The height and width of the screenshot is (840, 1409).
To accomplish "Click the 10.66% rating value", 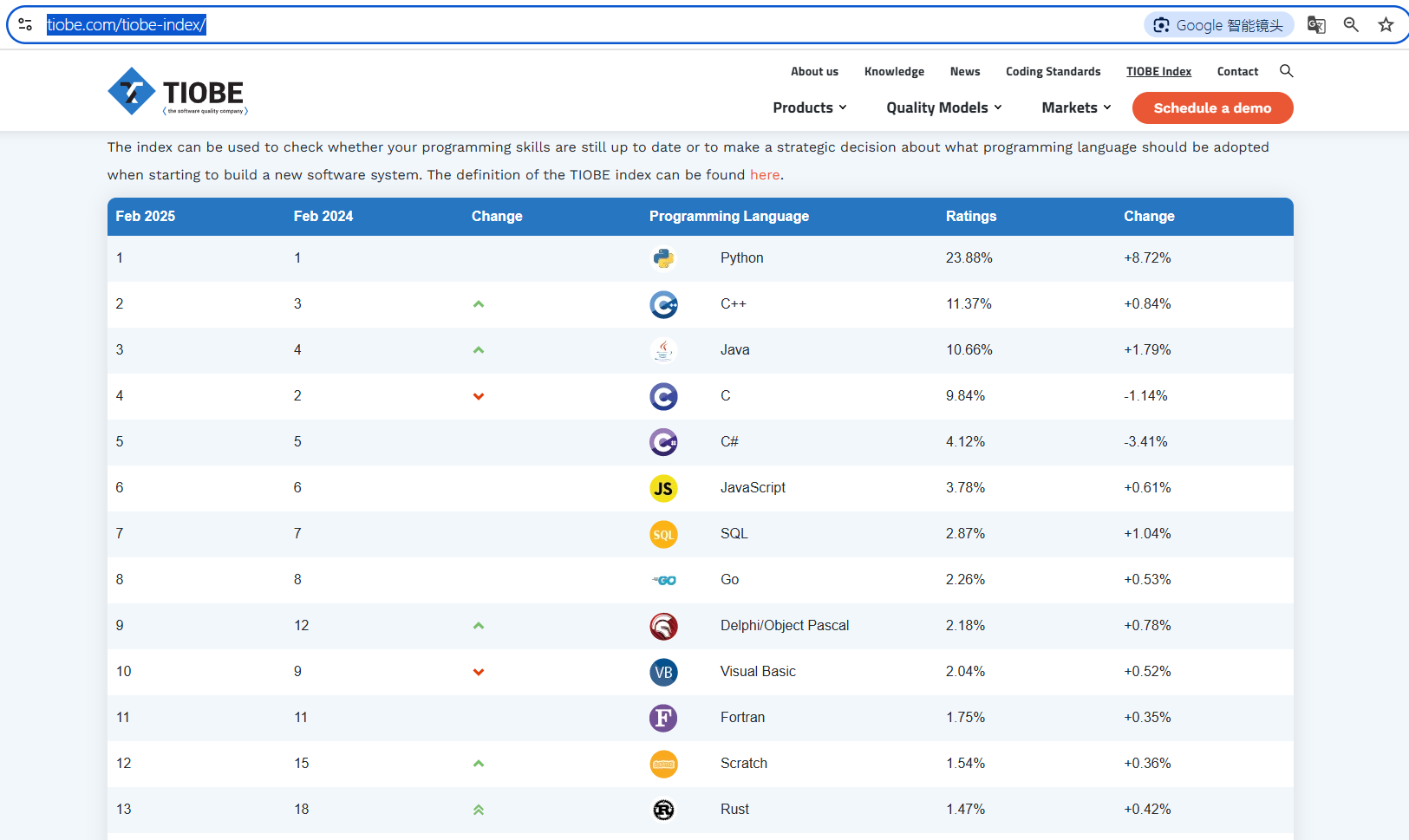I will [969, 350].
